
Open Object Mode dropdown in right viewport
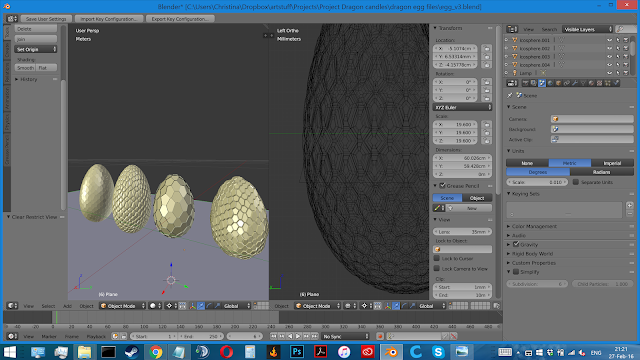click(x=318, y=306)
